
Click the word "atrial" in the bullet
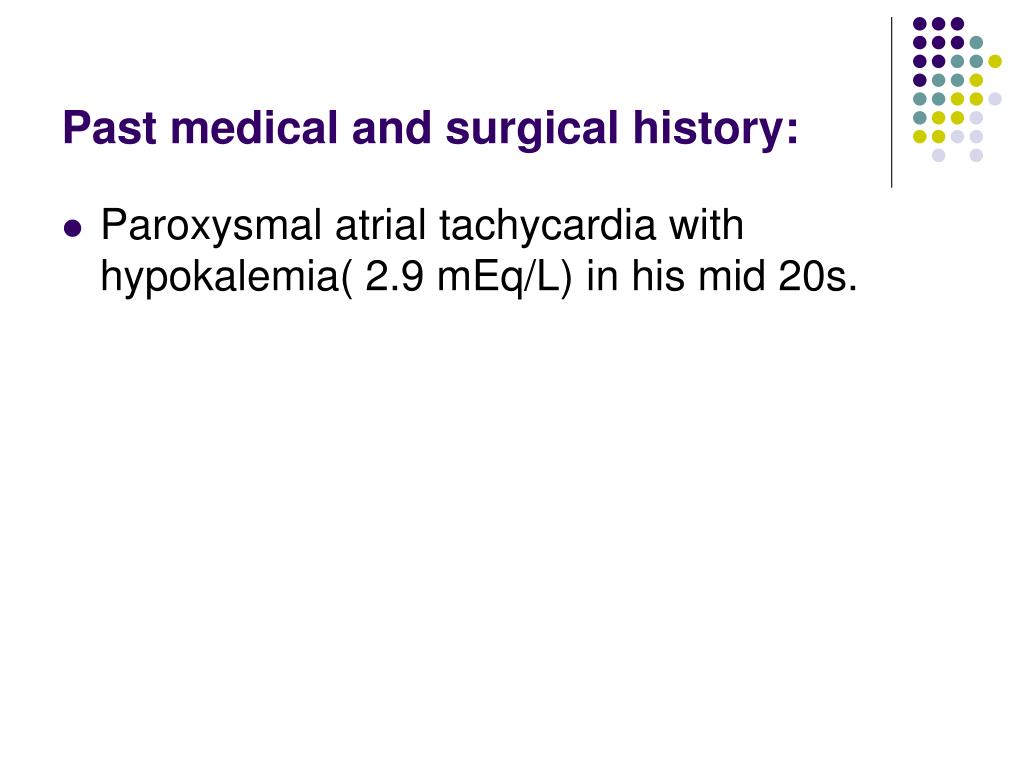point(380,225)
